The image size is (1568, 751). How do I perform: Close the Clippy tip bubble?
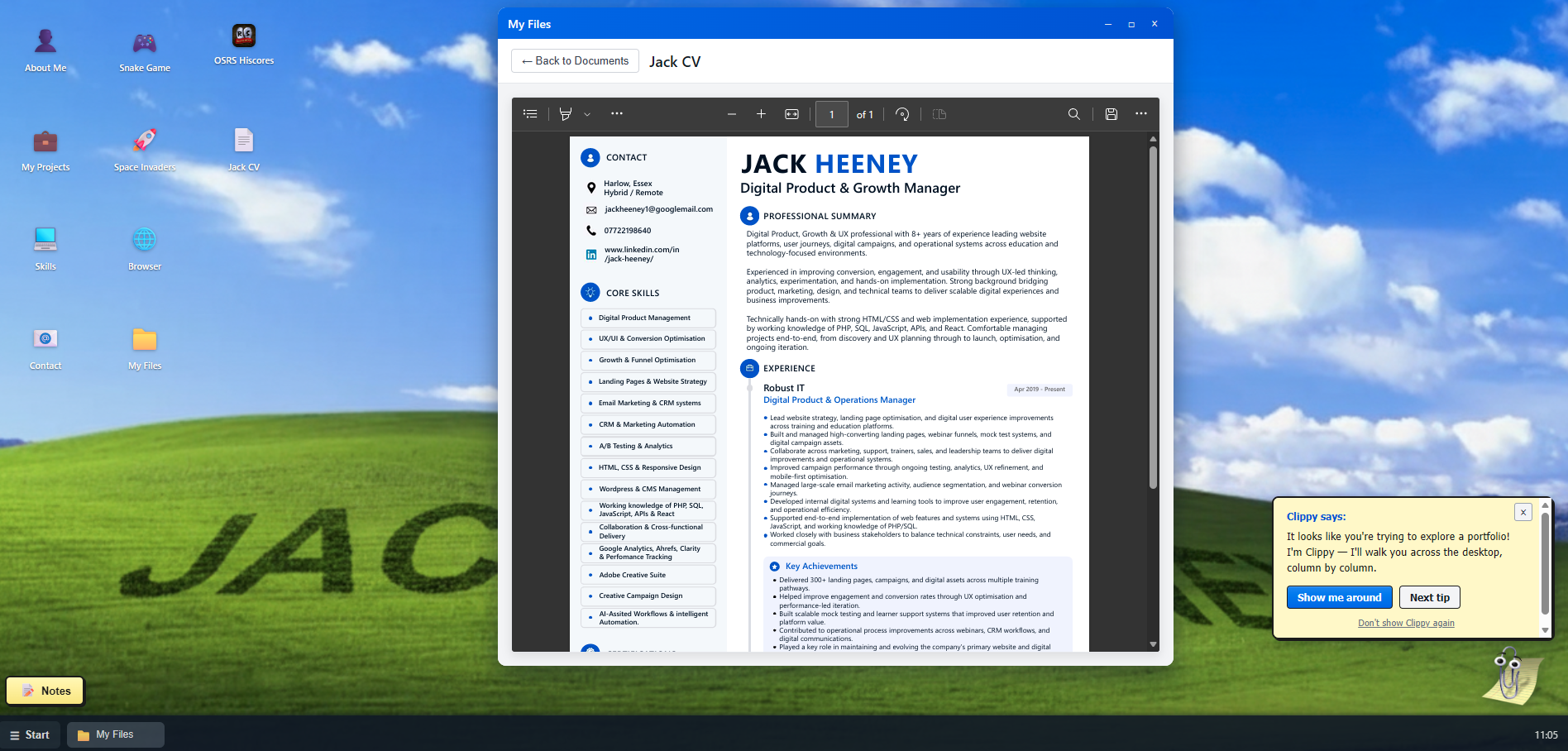1523,512
